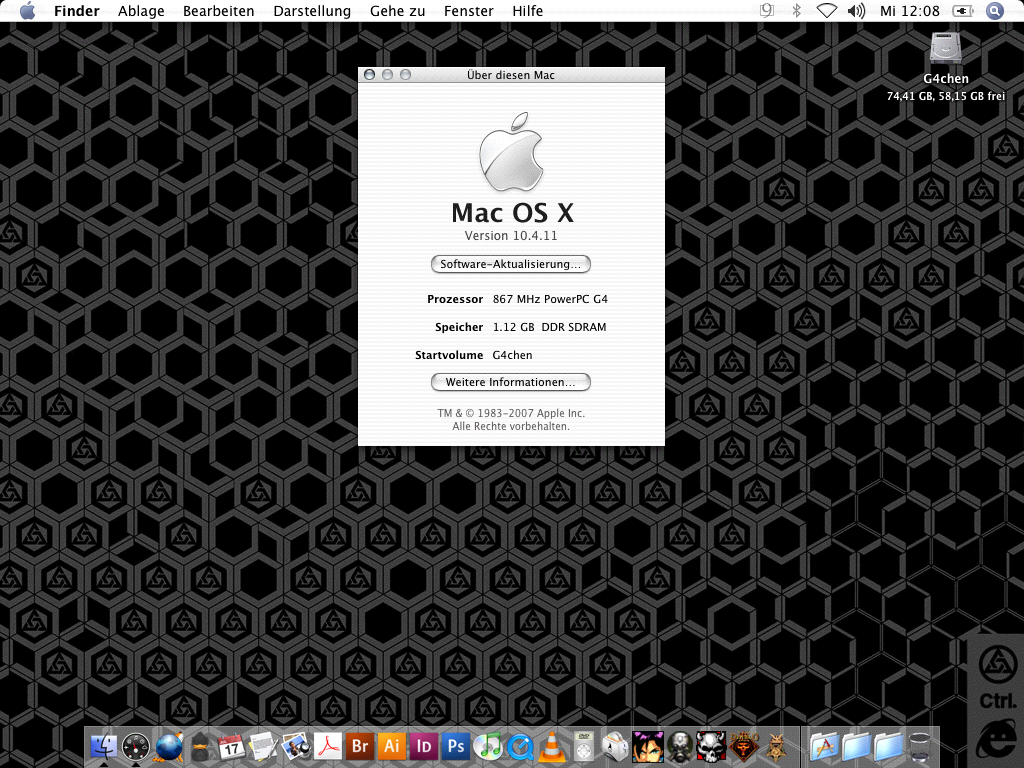Open the Hilfe menu

click(528, 11)
